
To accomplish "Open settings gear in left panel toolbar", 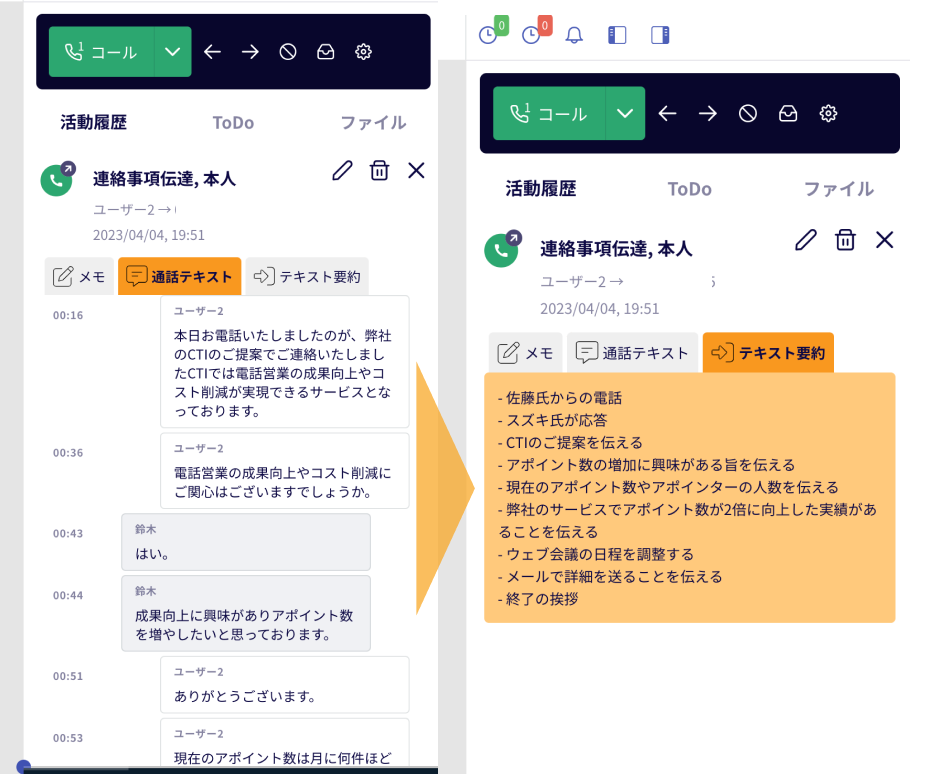I will [363, 52].
